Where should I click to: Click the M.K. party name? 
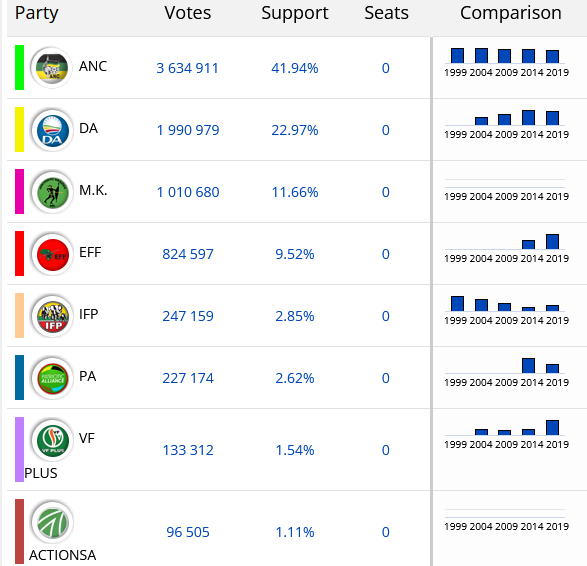point(93,191)
